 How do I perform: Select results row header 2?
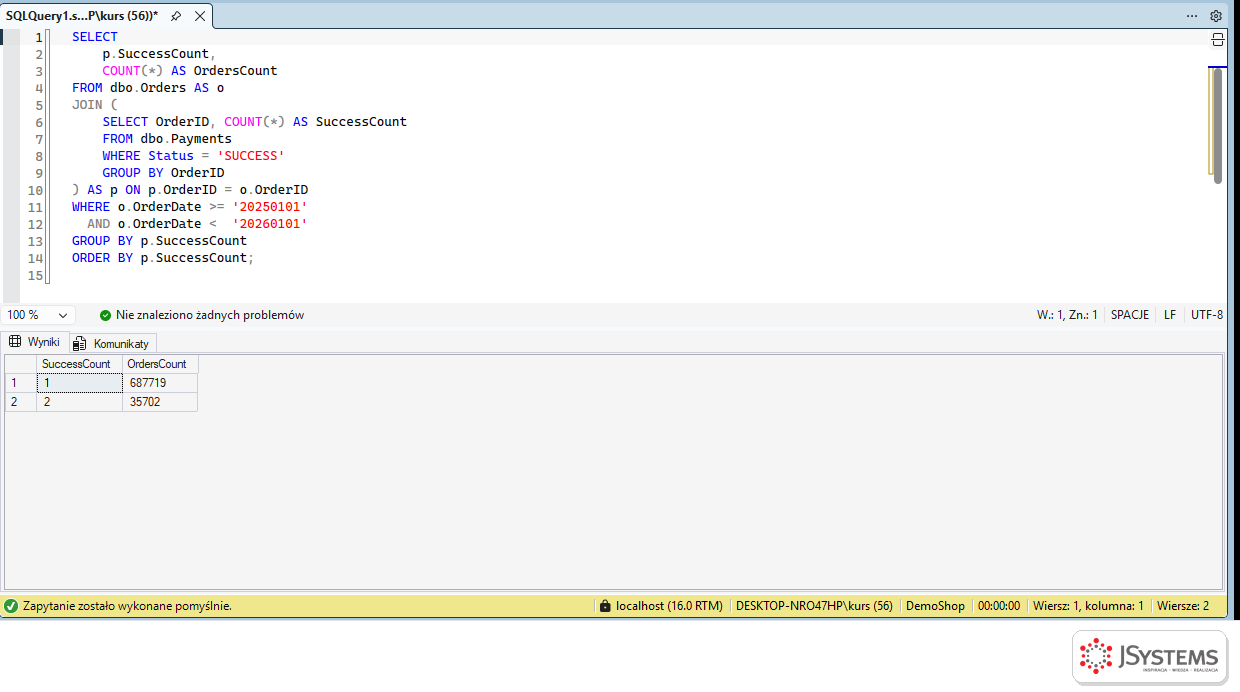pyautogui.click(x=20, y=402)
